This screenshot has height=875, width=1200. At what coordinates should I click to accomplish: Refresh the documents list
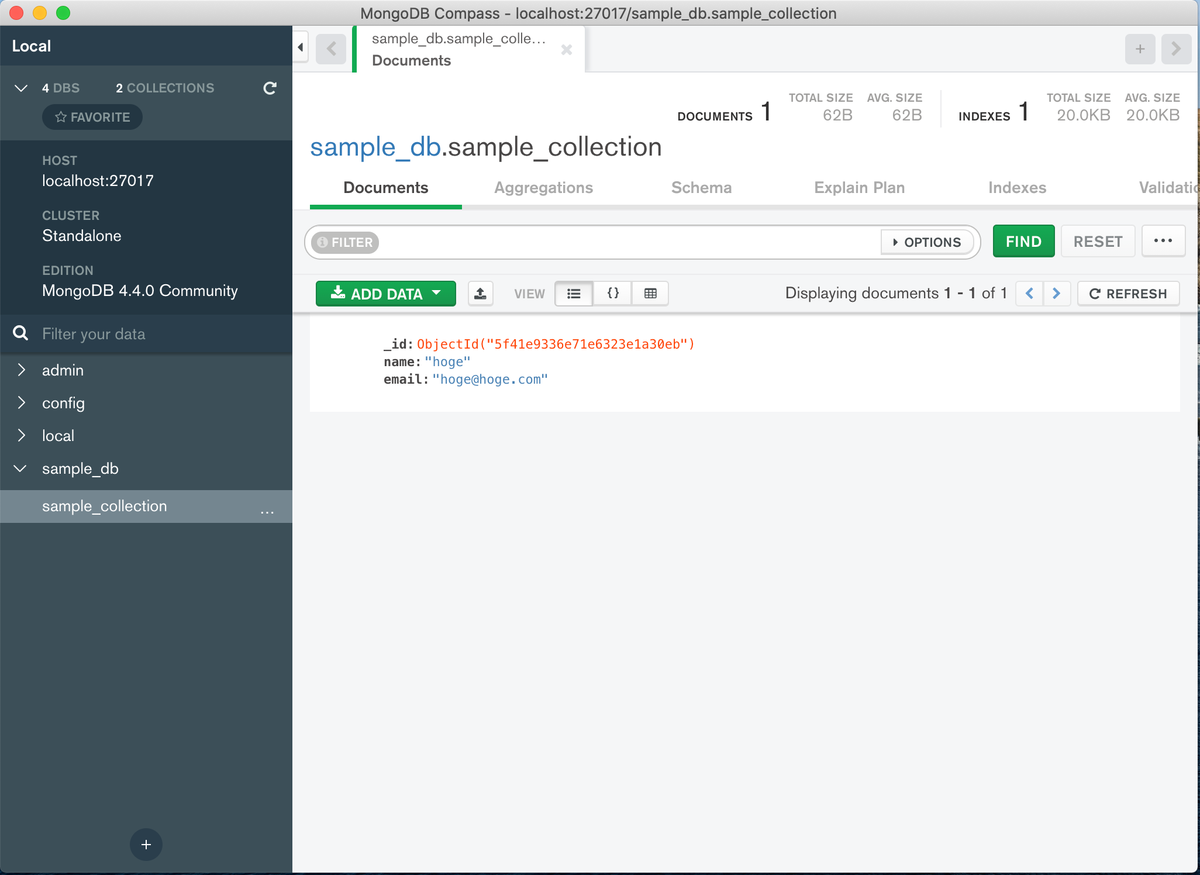(x=1128, y=293)
